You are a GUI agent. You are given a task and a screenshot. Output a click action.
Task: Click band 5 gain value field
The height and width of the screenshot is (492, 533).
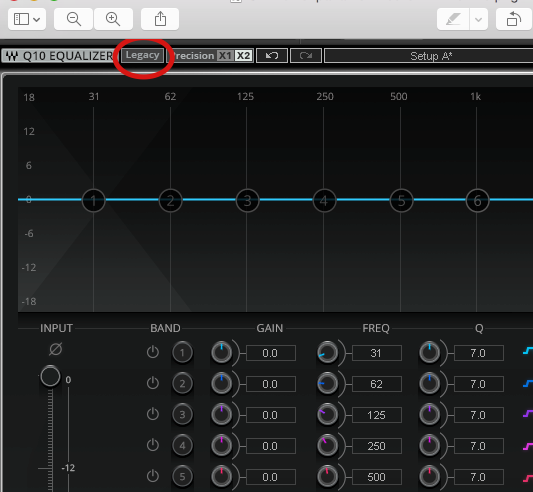(x=271, y=477)
